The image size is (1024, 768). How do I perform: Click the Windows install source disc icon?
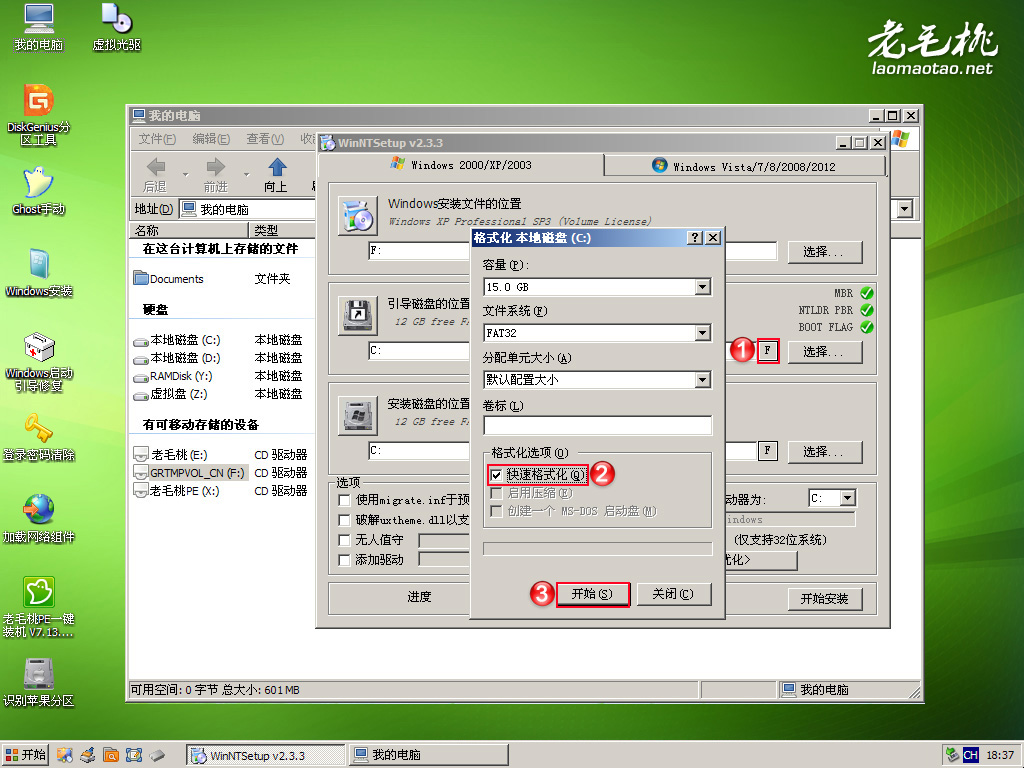358,216
